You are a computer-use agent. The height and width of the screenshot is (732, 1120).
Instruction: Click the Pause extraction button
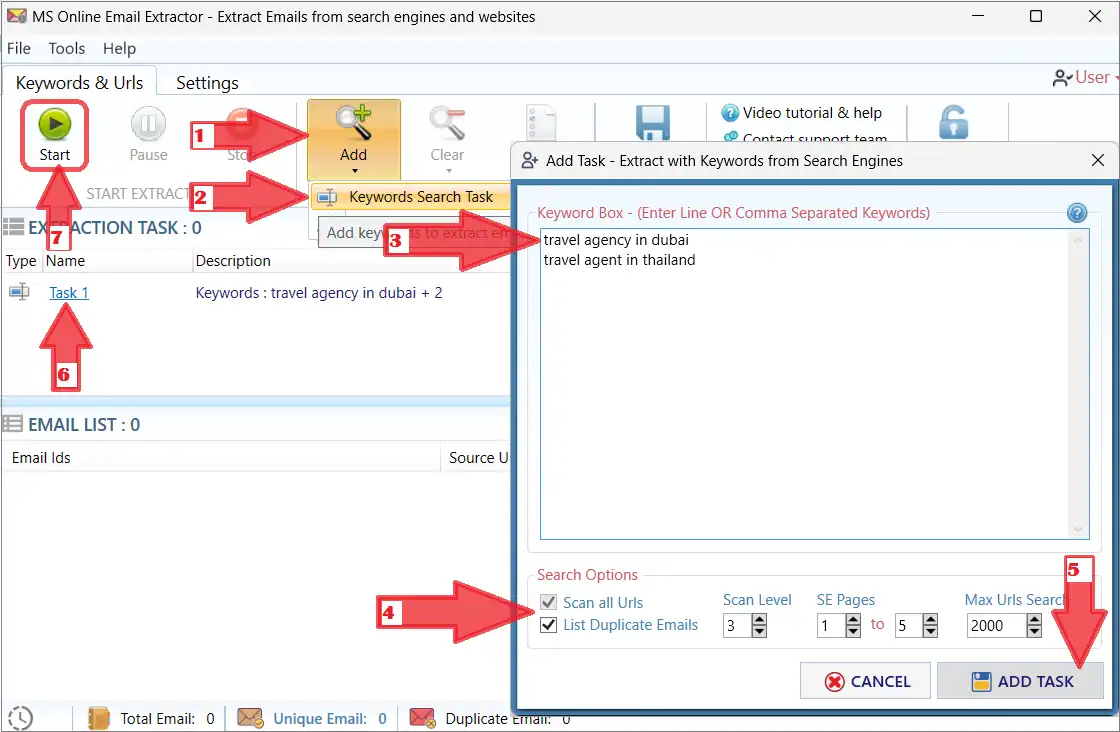tap(148, 135)
